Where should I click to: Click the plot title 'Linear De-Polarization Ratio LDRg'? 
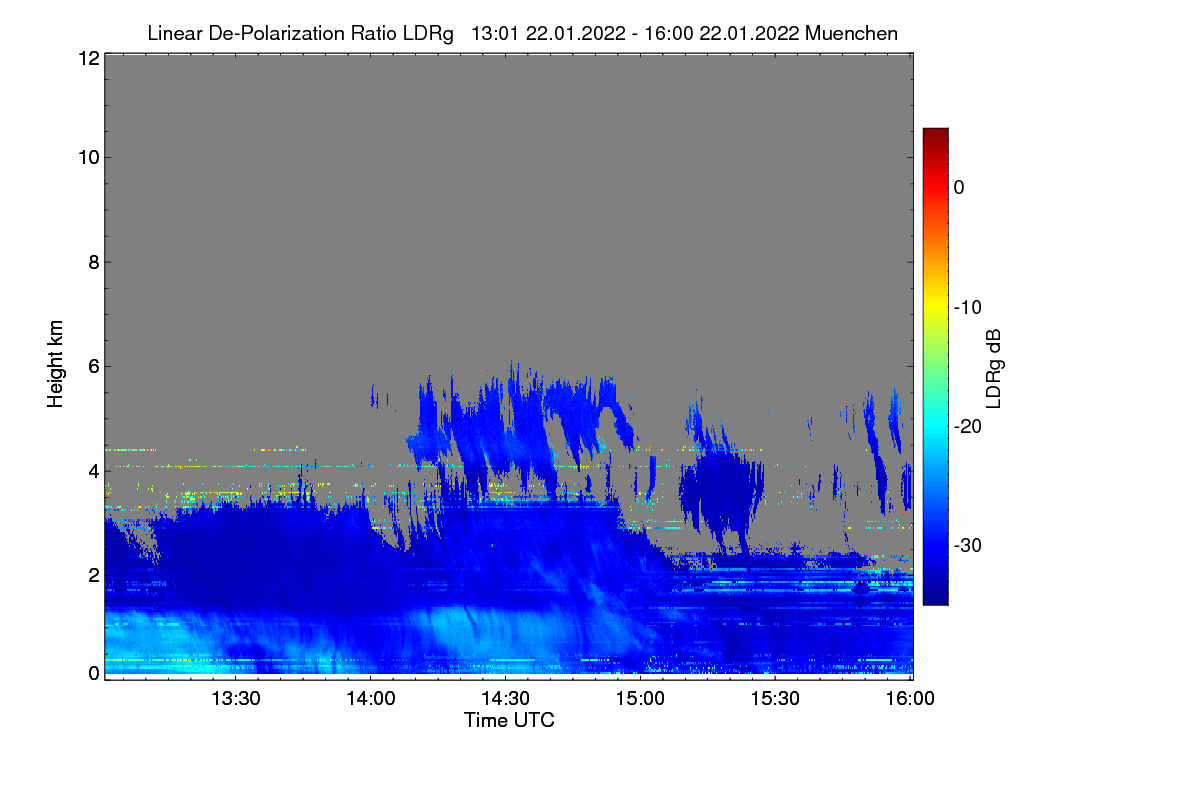coord(300,33)
